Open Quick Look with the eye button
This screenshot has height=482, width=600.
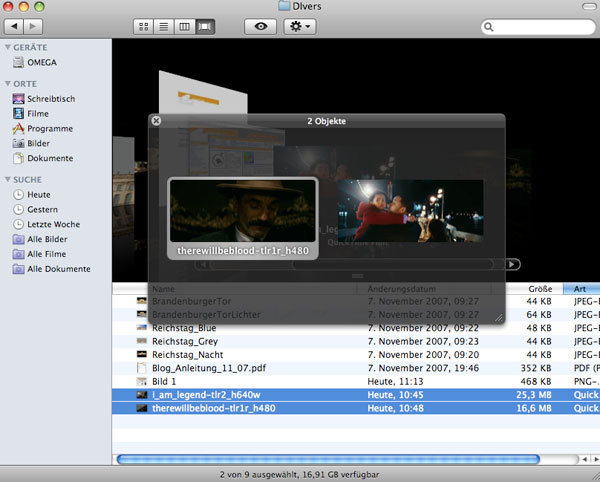(x=261, y=26)
